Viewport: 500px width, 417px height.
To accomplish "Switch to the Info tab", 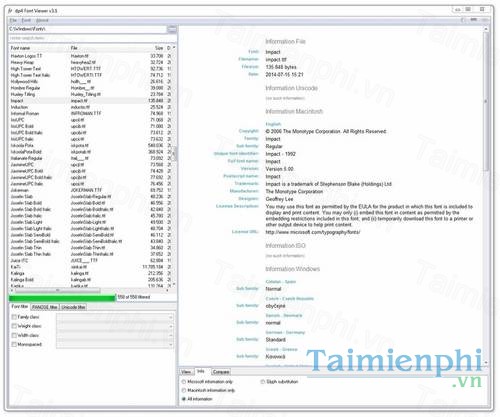I will 201,371.
